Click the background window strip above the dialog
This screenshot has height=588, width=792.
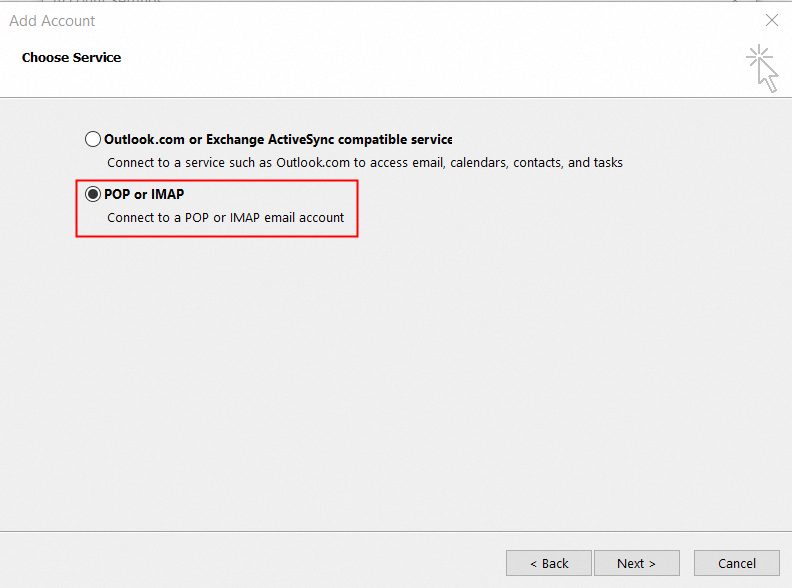(x=400, y=1)
